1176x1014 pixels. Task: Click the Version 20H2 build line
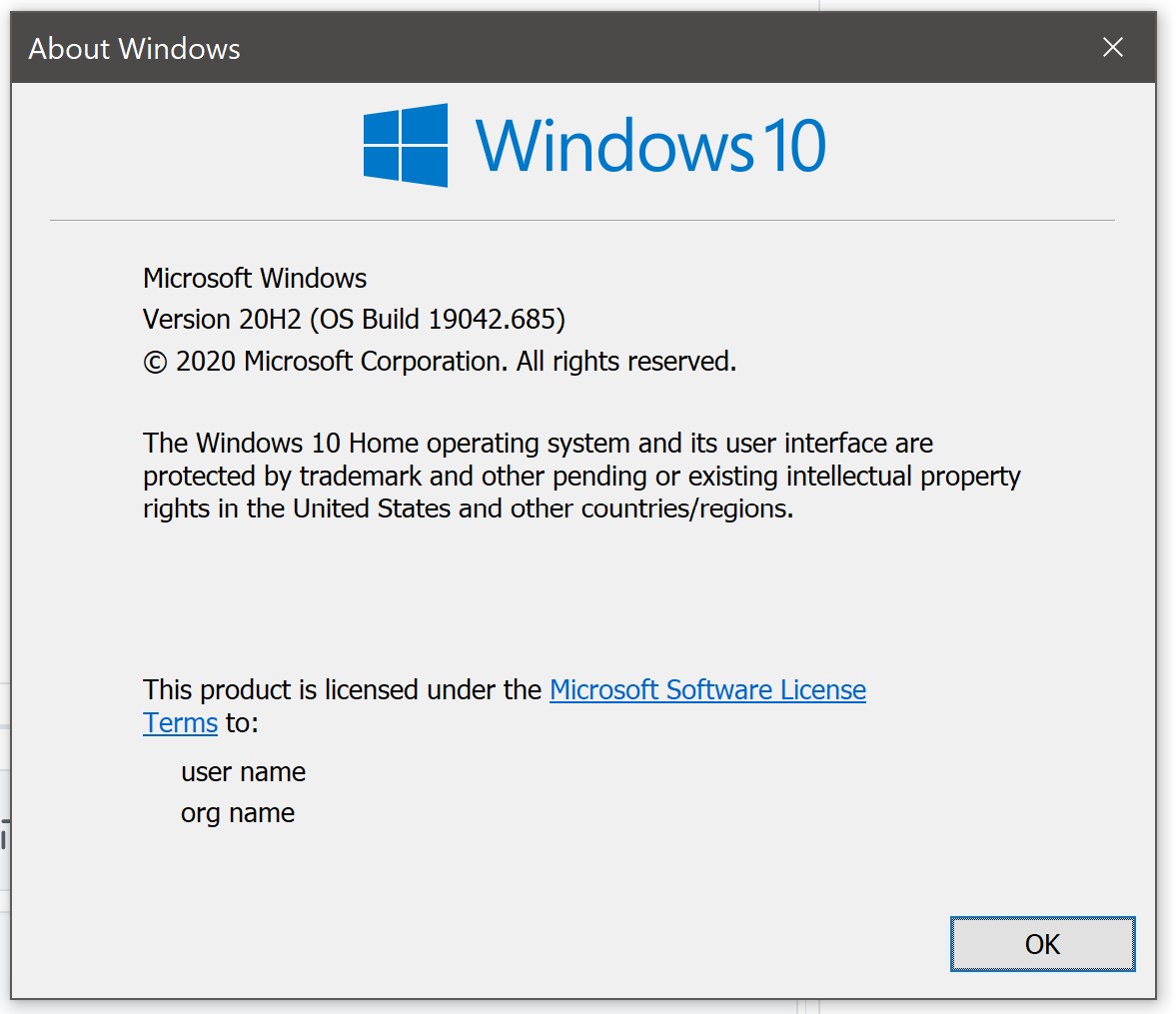[354, 320]
